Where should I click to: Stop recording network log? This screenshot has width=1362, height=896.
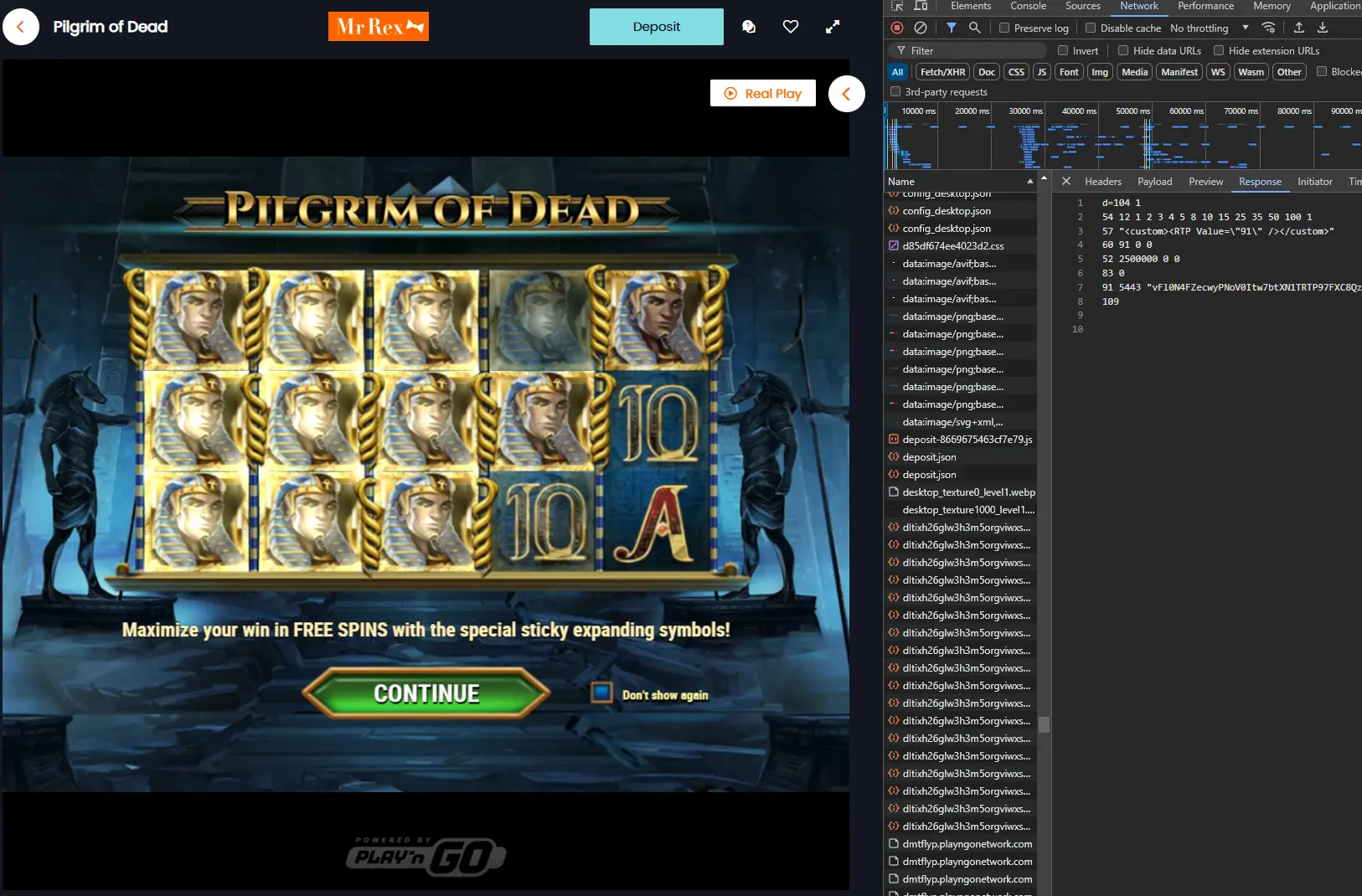click(x=897, y=28)
